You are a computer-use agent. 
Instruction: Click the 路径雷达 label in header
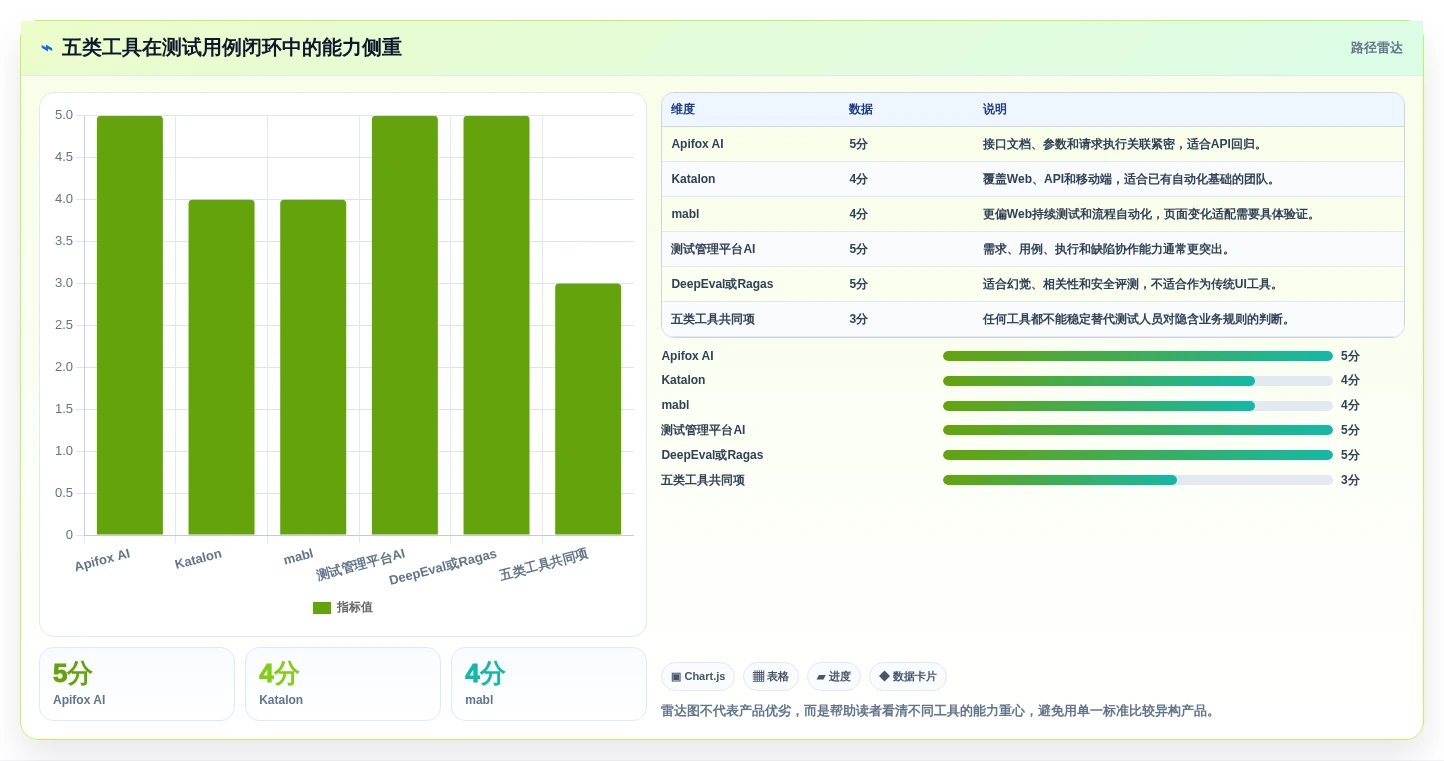click(1377, 48)
